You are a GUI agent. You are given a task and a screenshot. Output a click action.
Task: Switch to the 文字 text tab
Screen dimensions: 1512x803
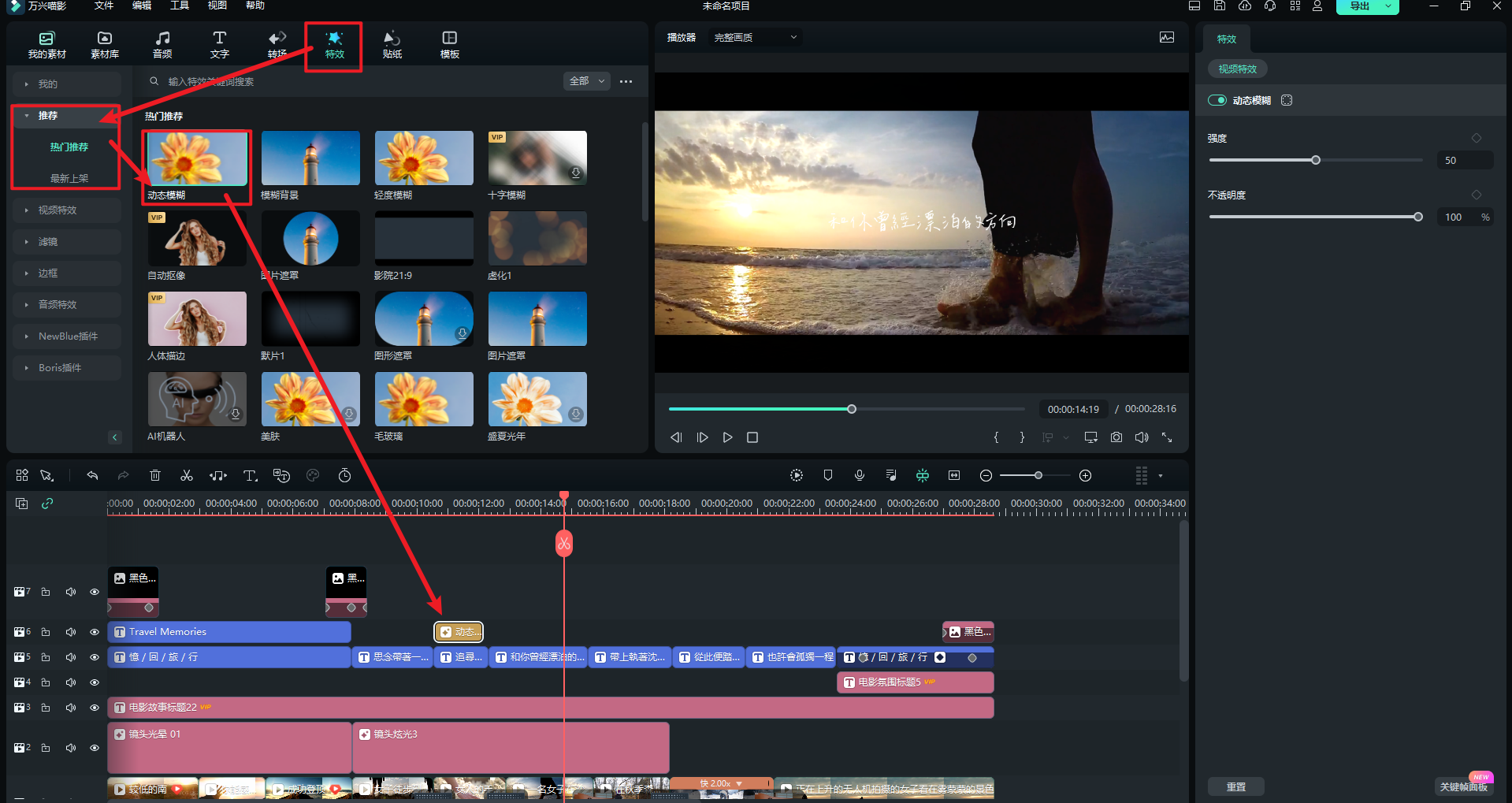pos(220,45)
